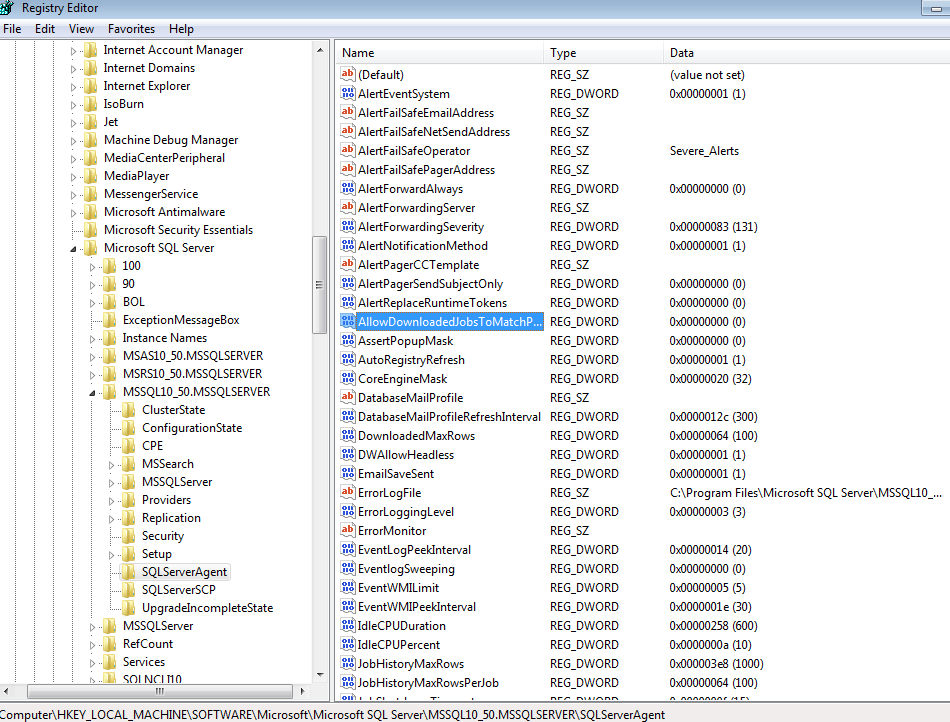Expand the RefCount key

[93, 644]
